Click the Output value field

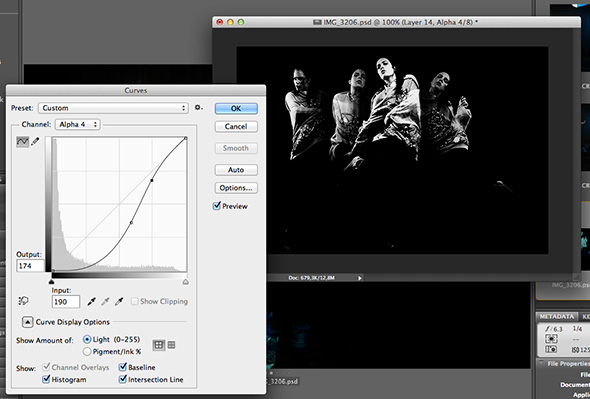(x=30, y=266)
